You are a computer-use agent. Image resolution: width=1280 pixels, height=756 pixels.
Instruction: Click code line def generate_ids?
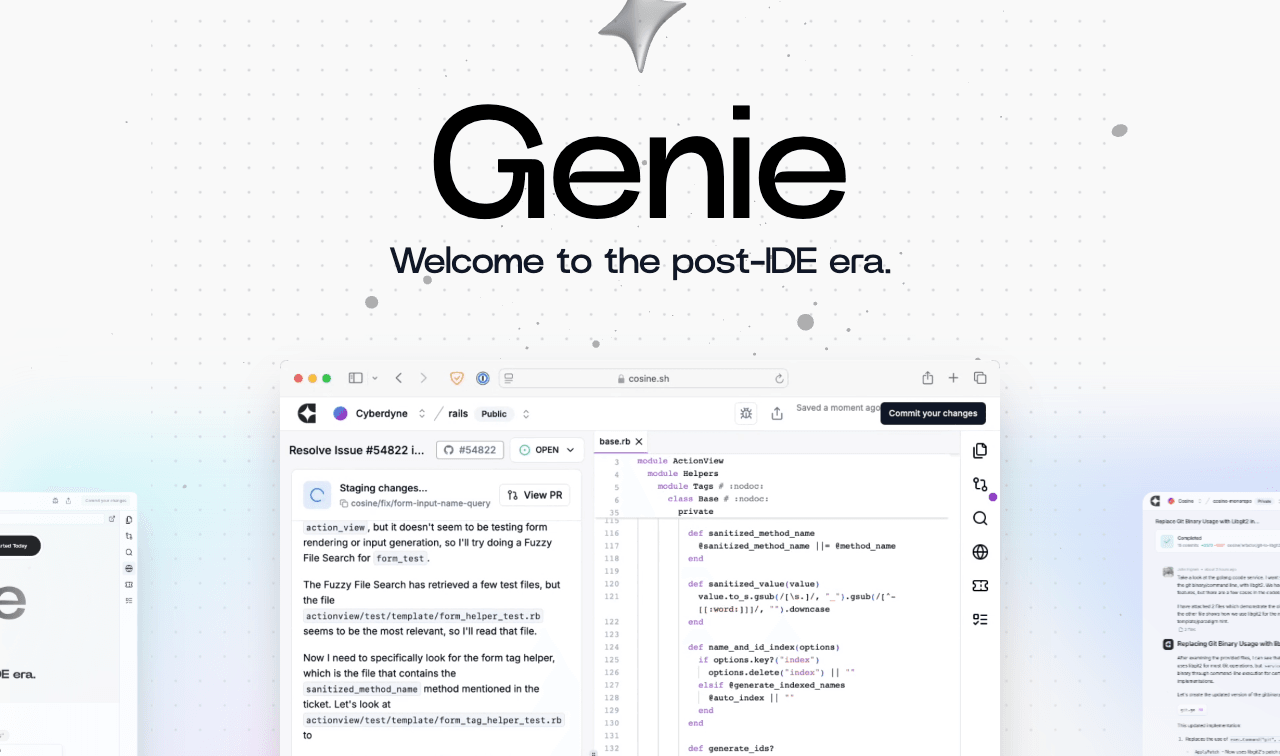coord(731,748)
